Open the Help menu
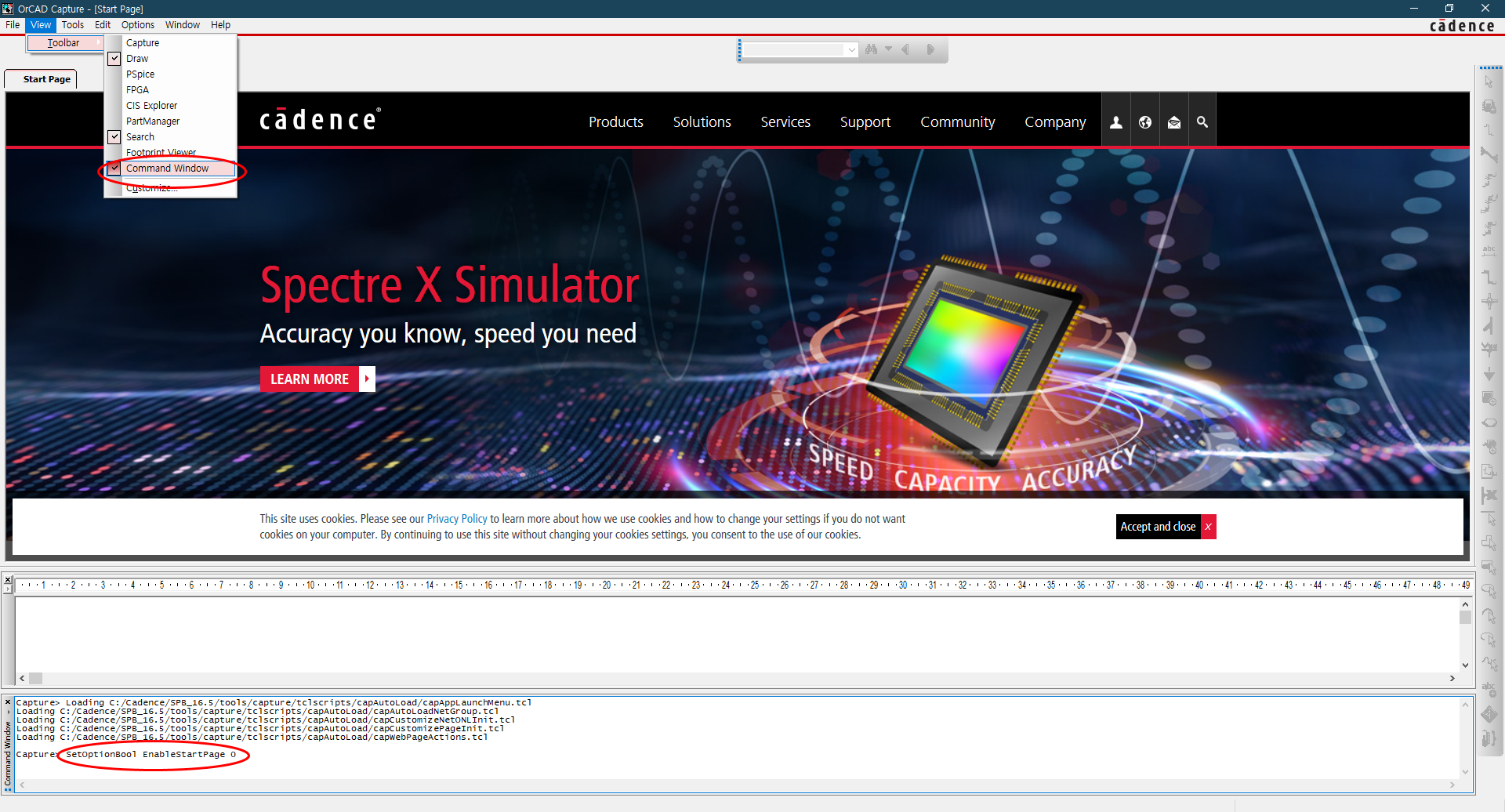Image resolution: width=1505 pixels, height=812 pixels. pyautogui.click(x=220, y=25)
